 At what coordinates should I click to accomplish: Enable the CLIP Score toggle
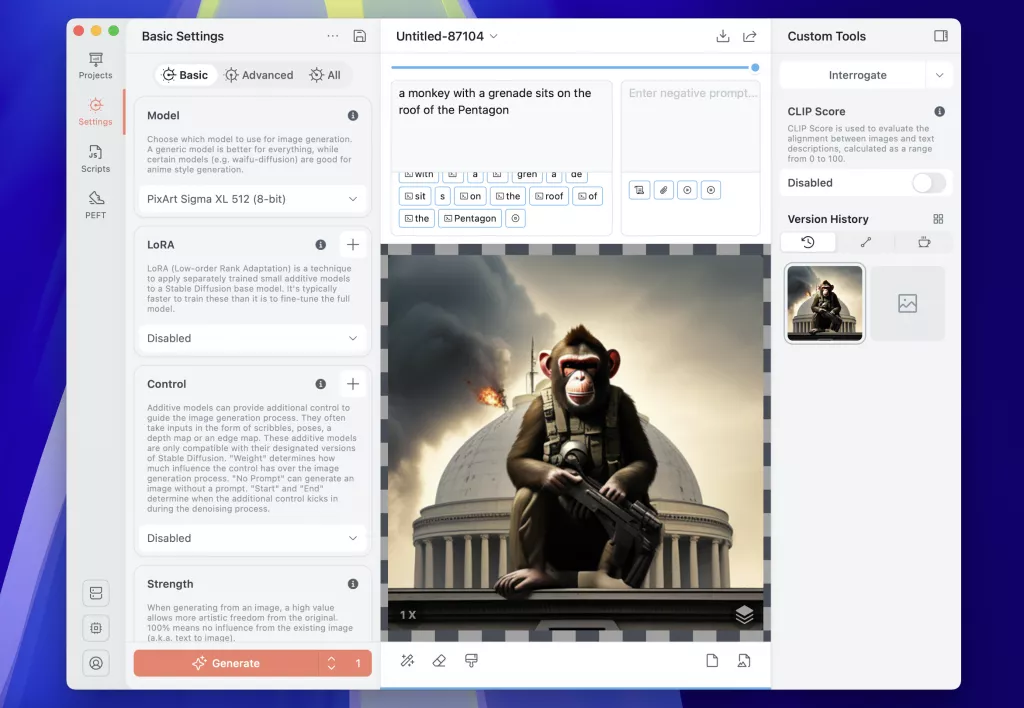[929, 183]
